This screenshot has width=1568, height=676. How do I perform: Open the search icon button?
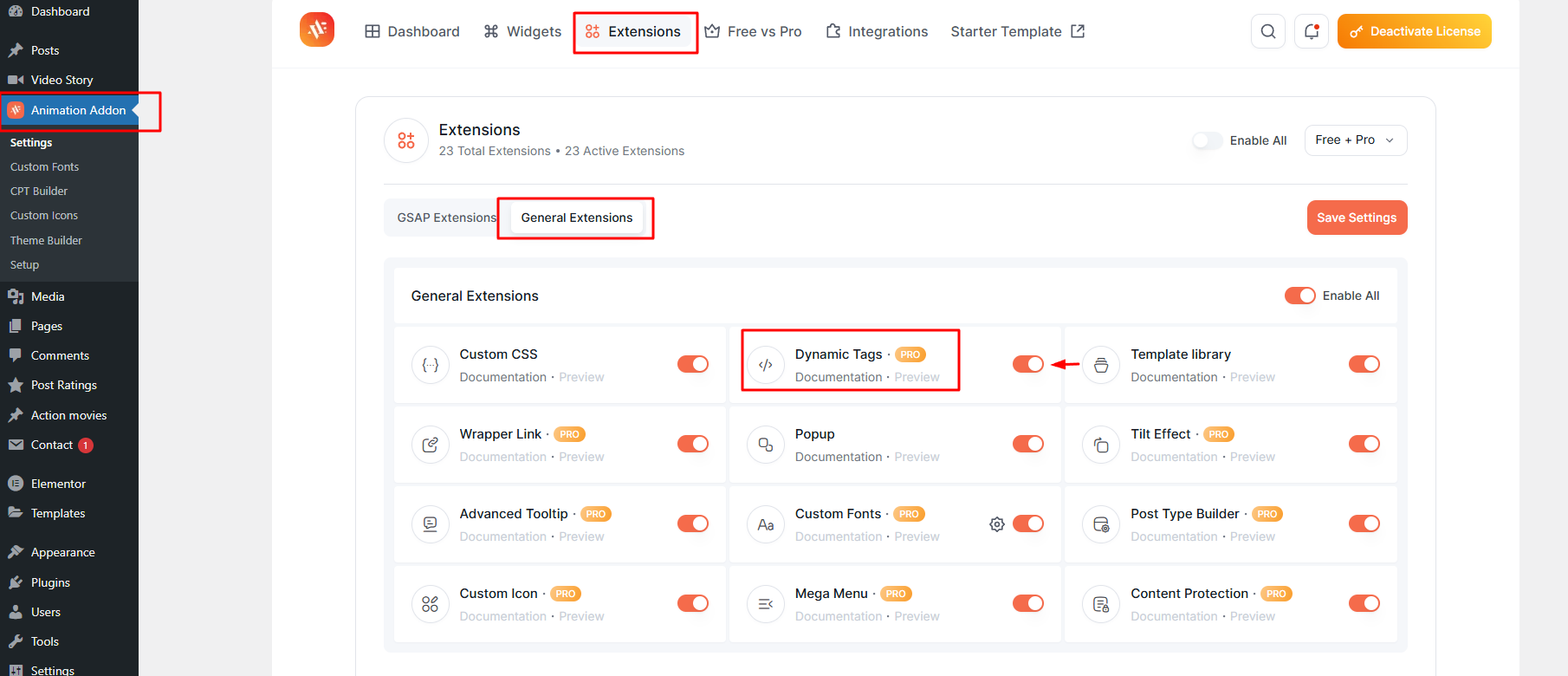(x=1268, y=31)
